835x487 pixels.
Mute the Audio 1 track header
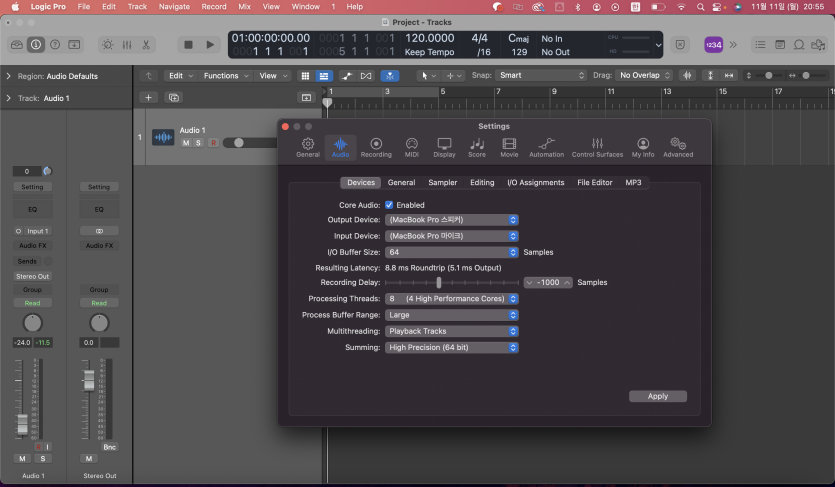click(x=186, y=143)
